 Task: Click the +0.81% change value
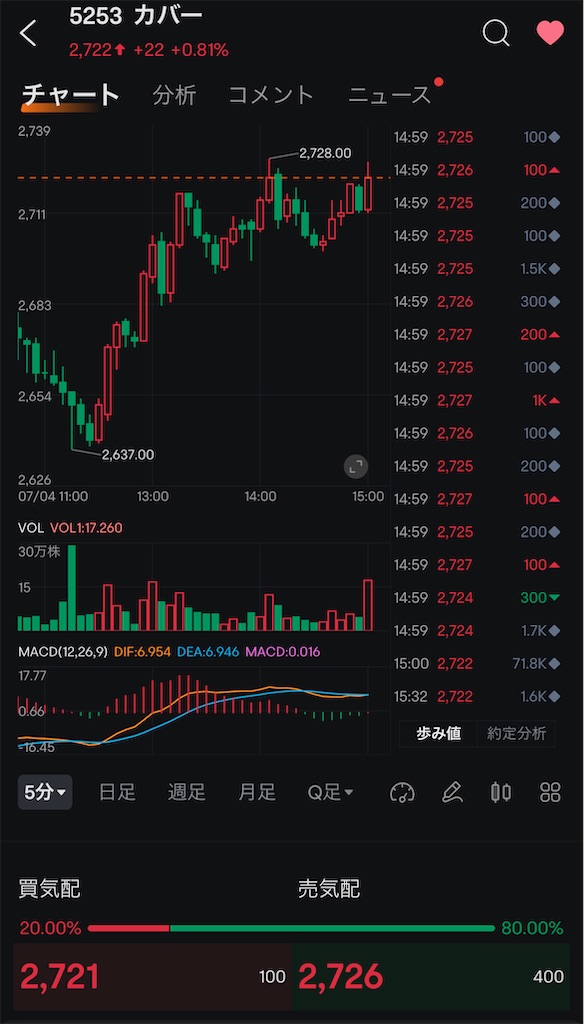pos(200,50)
